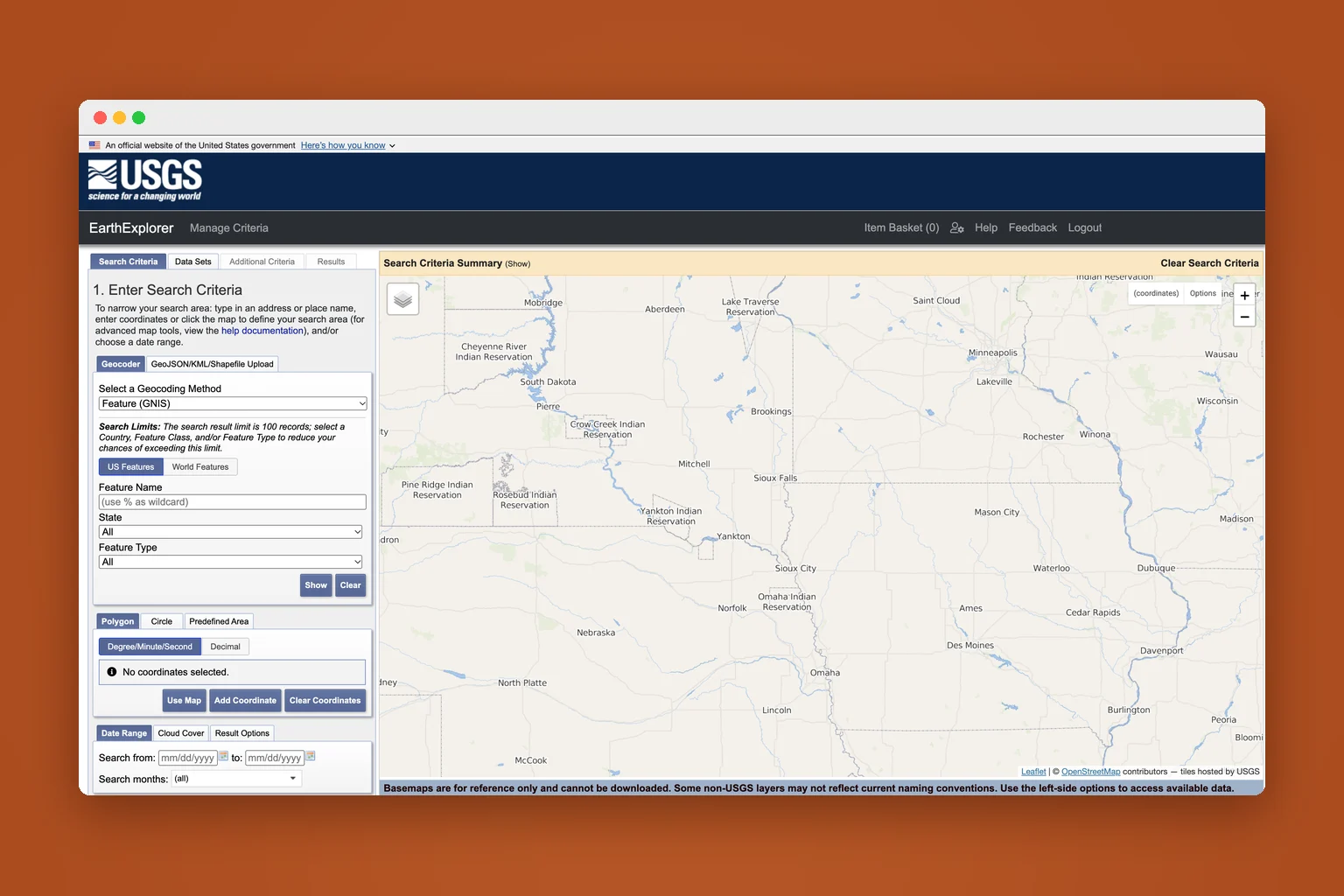Click the Show button for features

click(316, 585)
